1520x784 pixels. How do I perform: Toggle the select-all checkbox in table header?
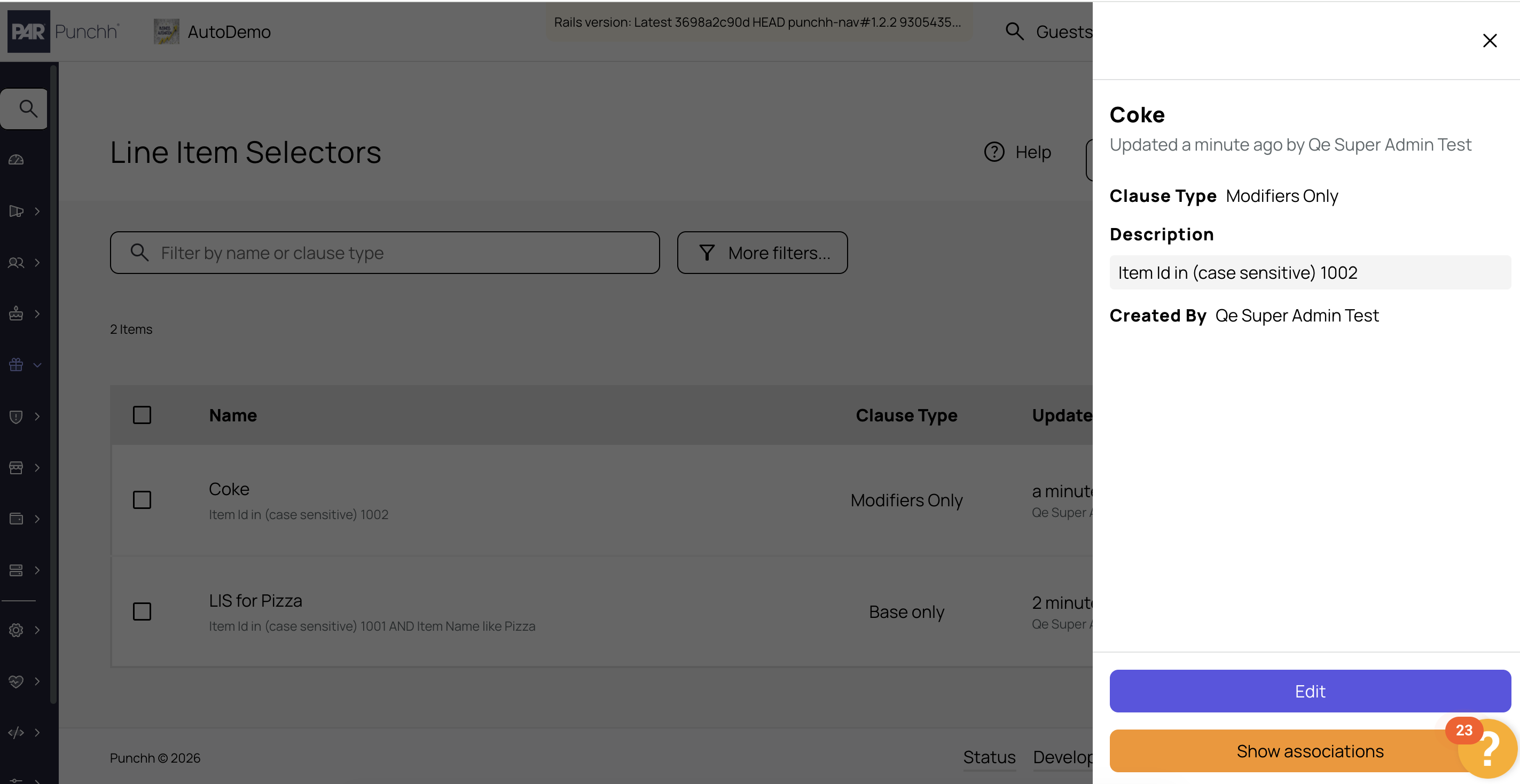coord(142,415)
